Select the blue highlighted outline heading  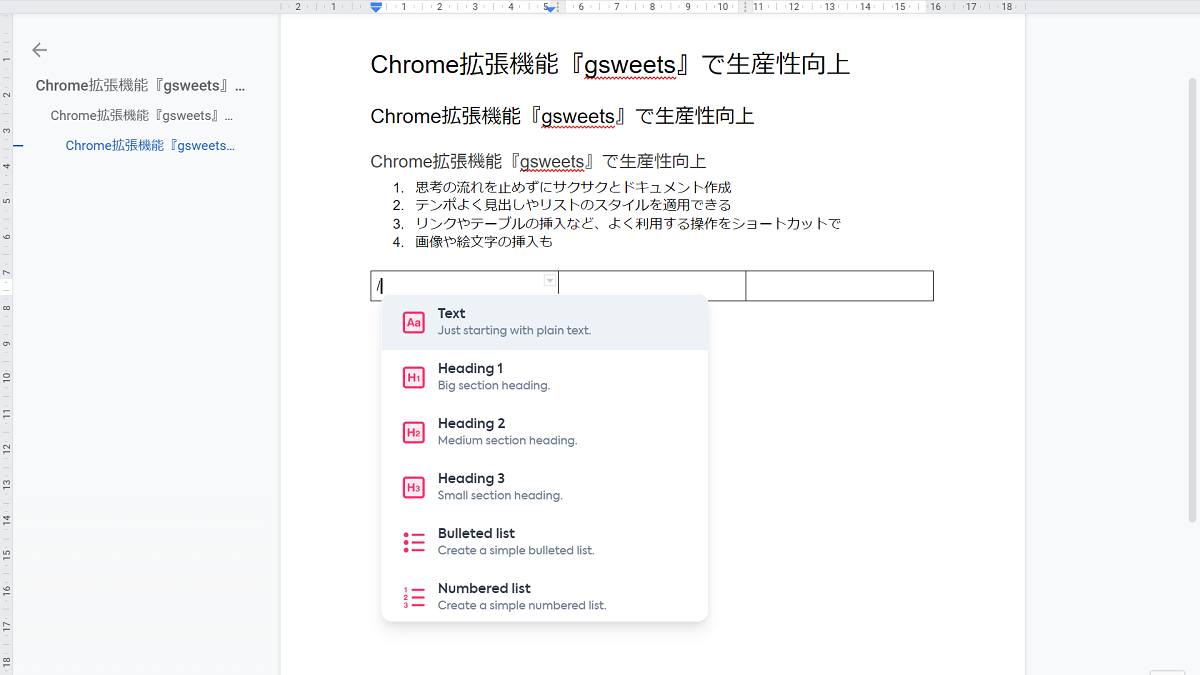pos(150,146)
